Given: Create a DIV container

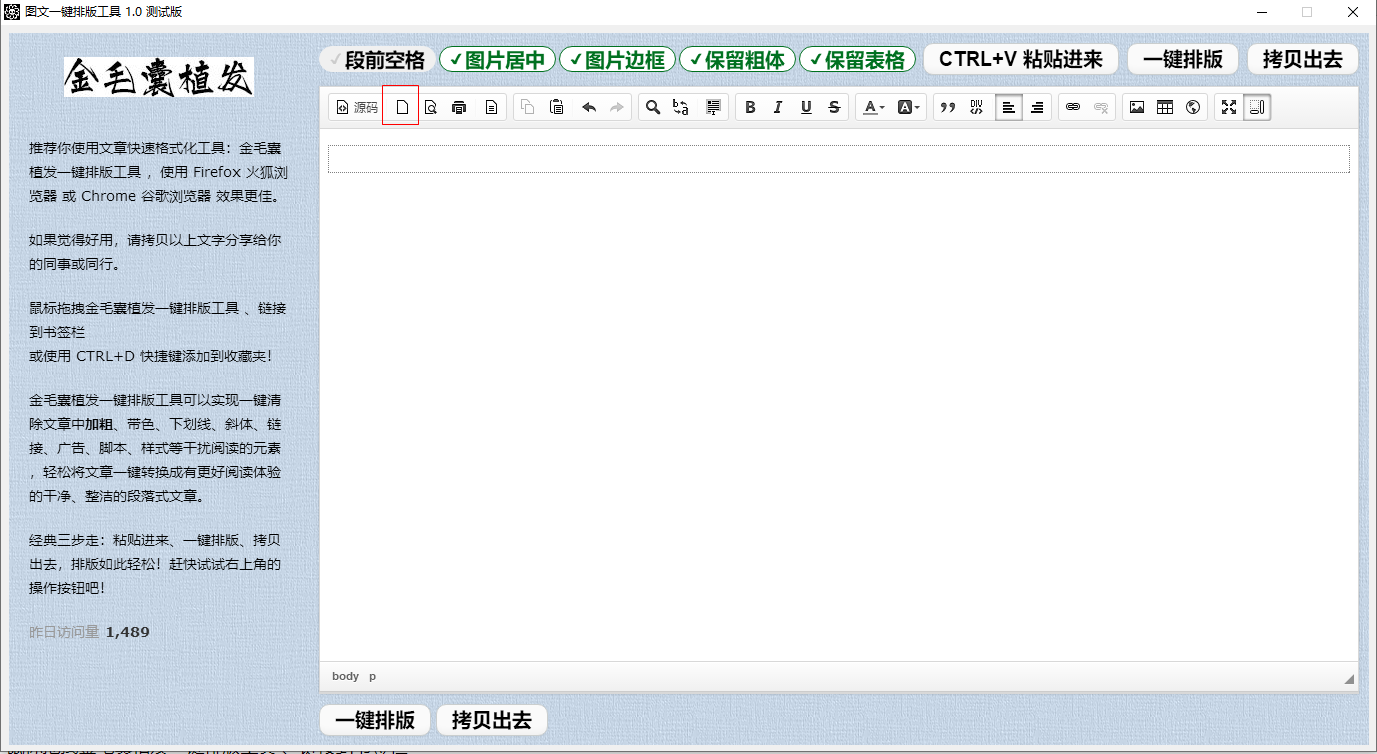Looking at the screenshot, I should 977,107.
